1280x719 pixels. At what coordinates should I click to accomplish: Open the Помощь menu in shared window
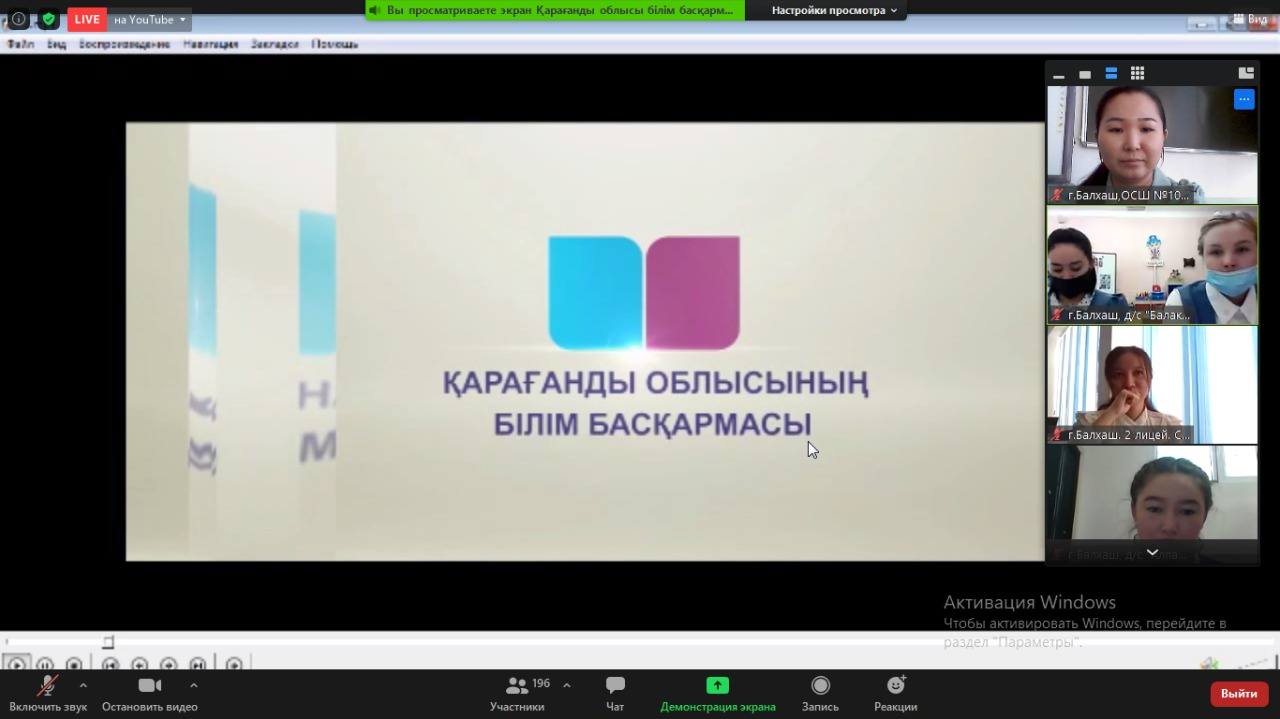click(x=334, y=44)
